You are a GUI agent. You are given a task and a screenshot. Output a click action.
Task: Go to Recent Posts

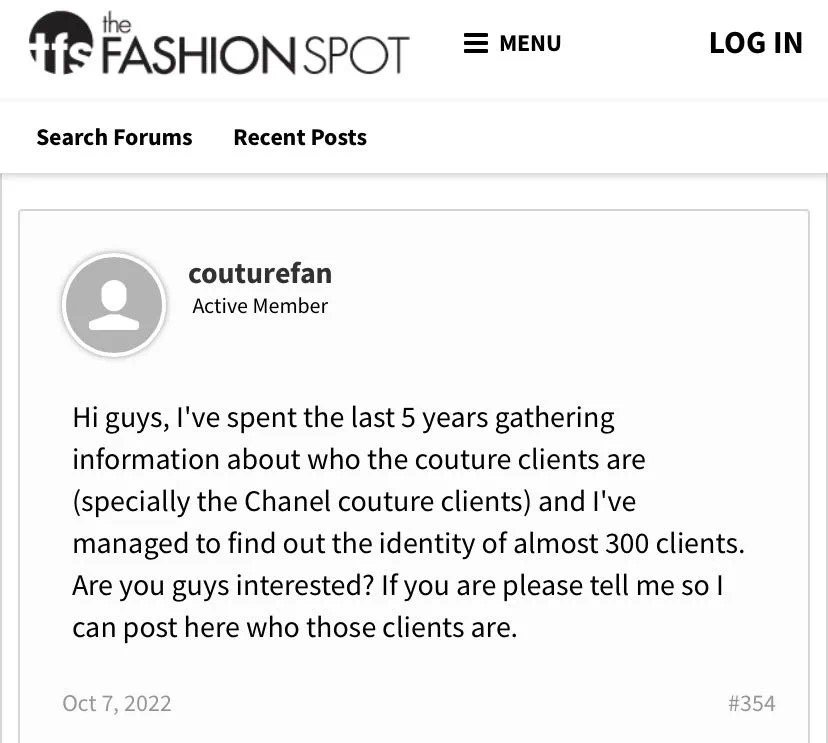tap(300, 137)
